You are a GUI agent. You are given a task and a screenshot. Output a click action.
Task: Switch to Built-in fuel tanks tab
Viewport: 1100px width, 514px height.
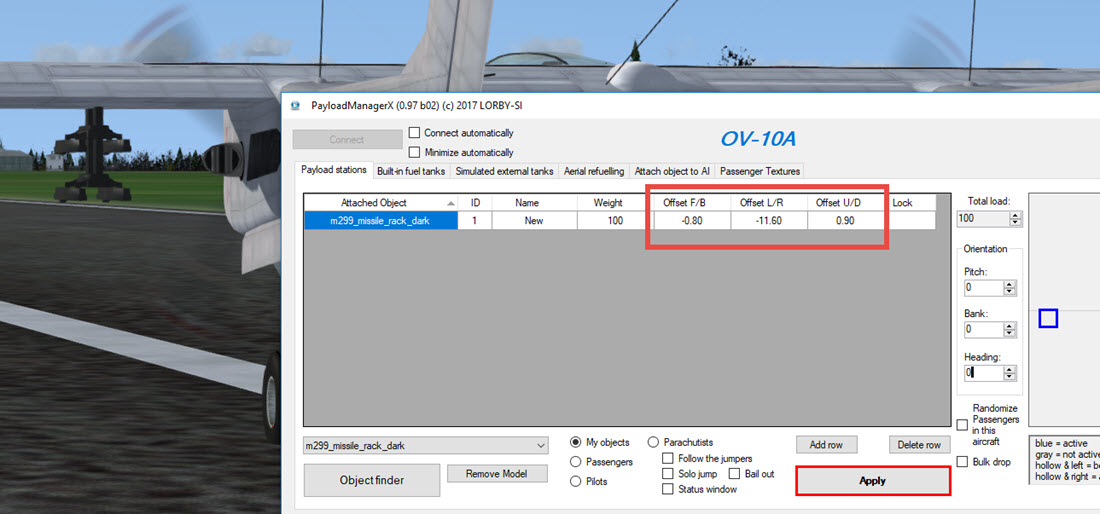(x=411, y=171)
